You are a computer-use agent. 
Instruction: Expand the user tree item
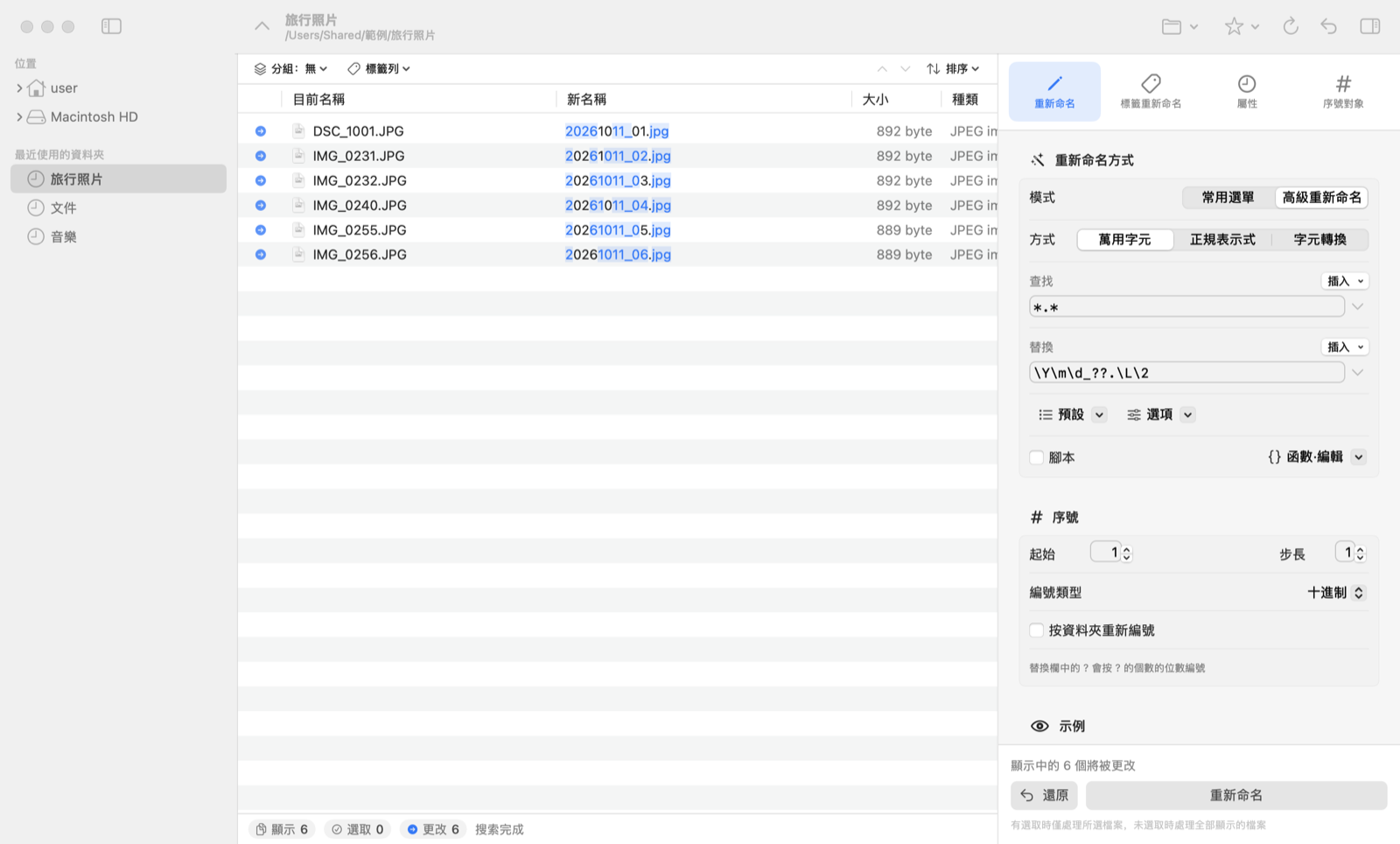tap(19, 88)
